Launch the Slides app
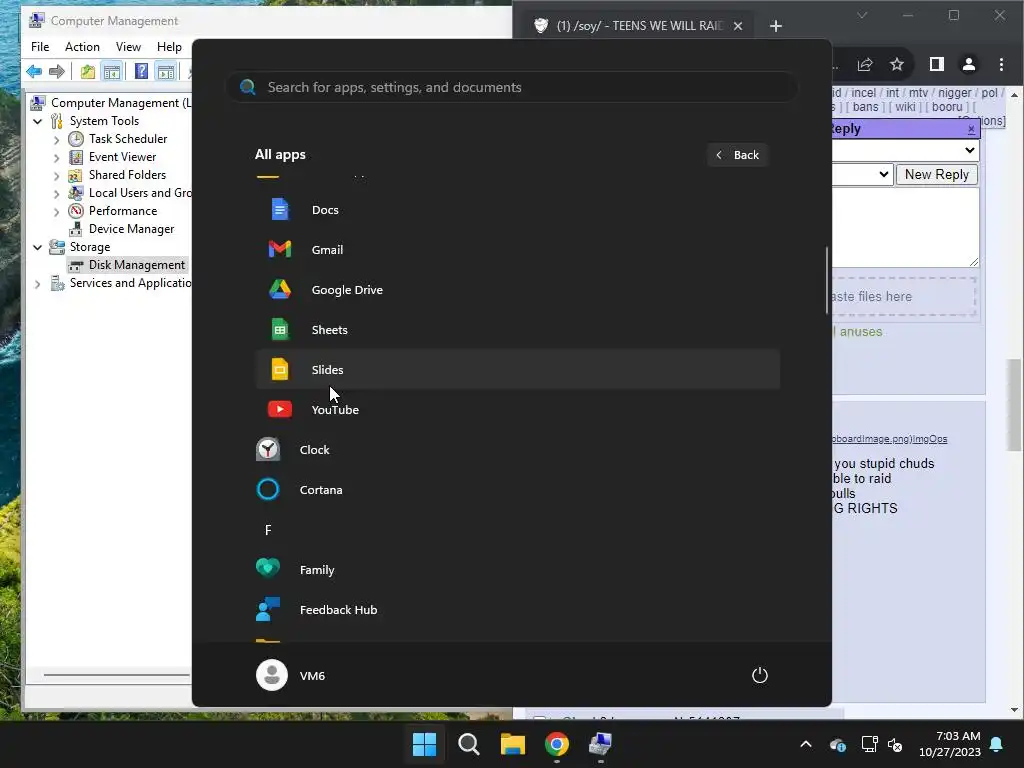The width and height of the screenshot is (1024, 768). (518, 370)
